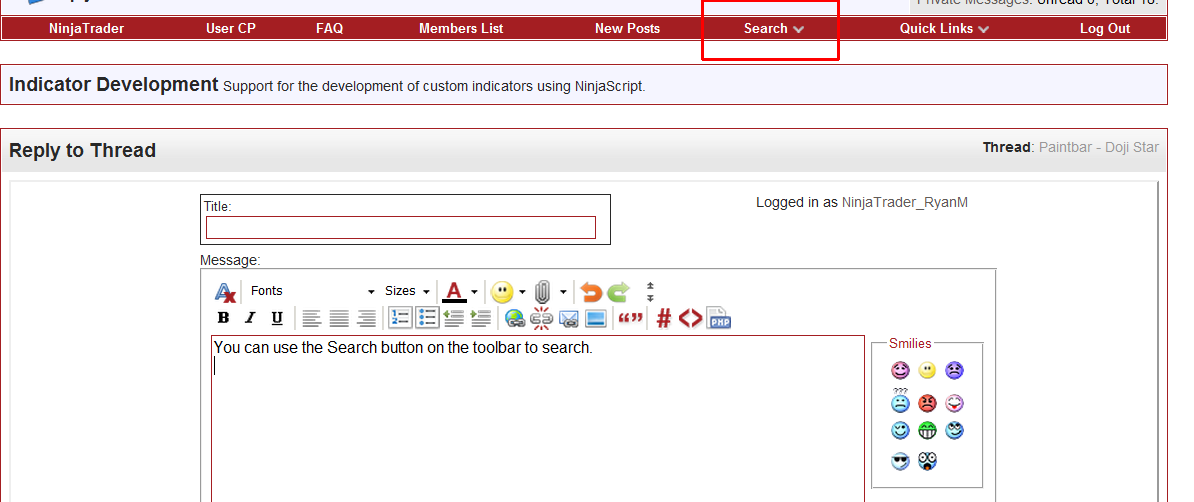Wrap selection in CODE tags (# icon)
The width and height of the screenshot is (1194, 502).
point(664,318)
